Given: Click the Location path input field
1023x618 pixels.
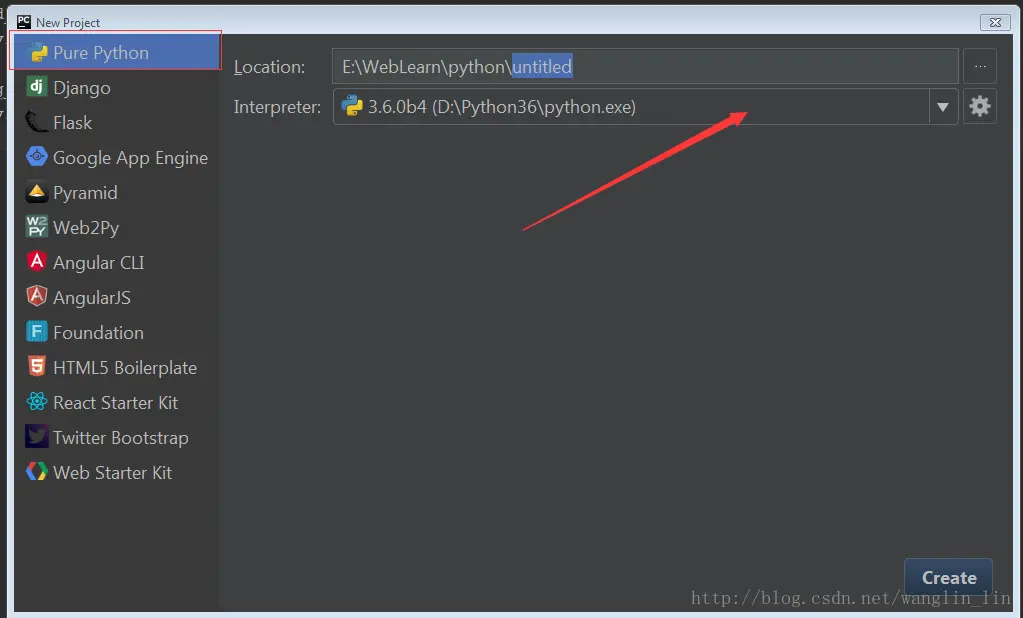Looking at the screenshot, I should pyautogui.click(x=645, y=66).
